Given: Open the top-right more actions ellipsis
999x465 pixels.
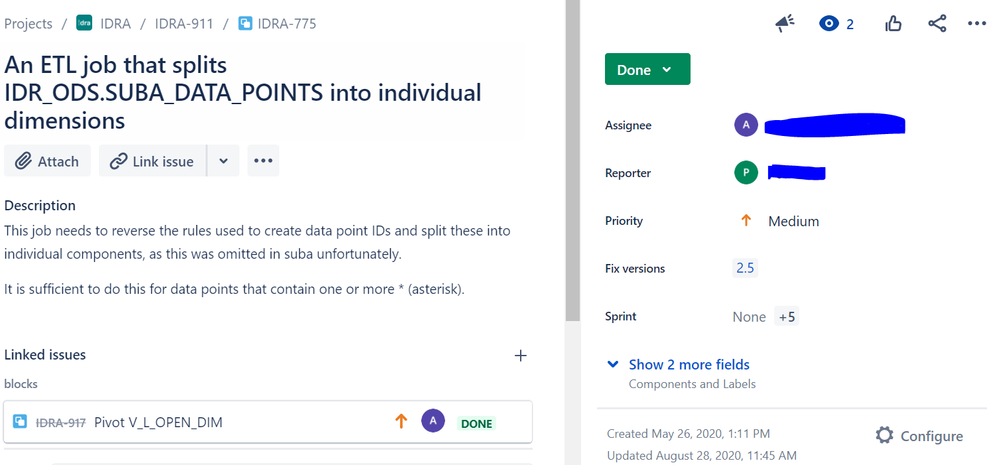Looking at the screenshot, I should click(977, 24).
